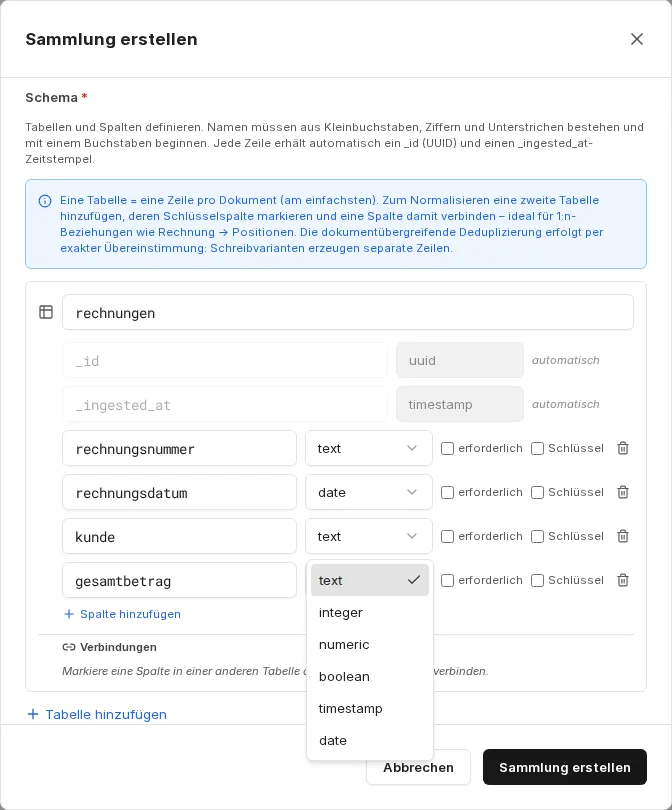Mark kunde as Schlüssel
Viewport: 672px width, 810px height.
(x=537, y=536)
